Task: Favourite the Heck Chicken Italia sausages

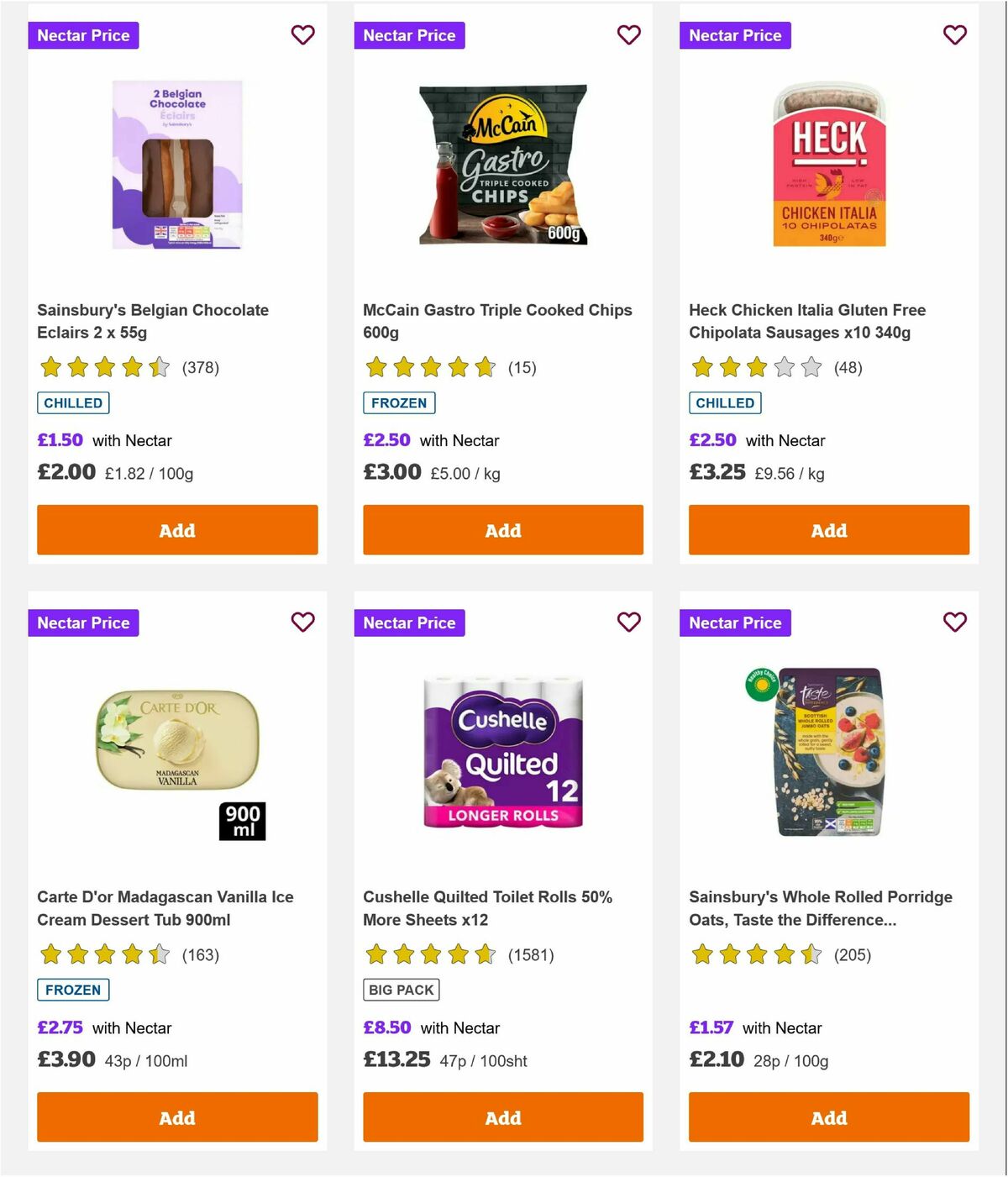Action: click(954, 35)
